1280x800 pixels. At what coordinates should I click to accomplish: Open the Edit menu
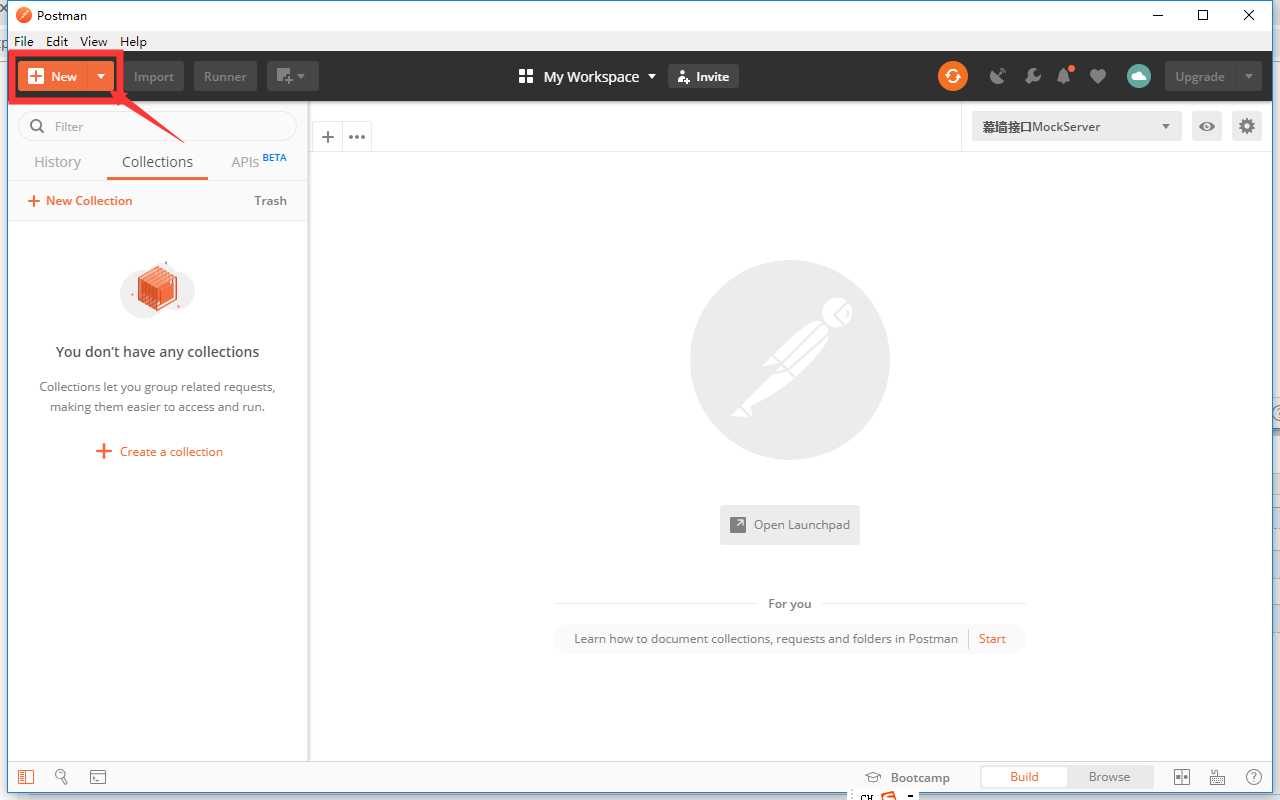point(57,42)
